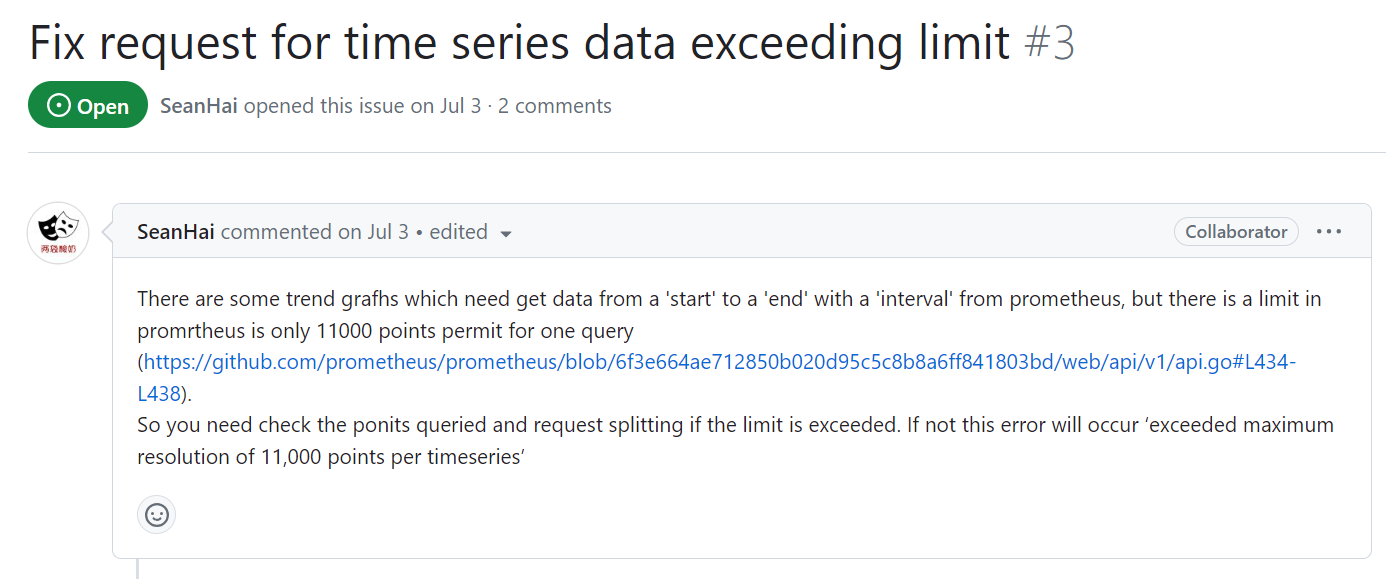1386x579 pixels.
Task: Click the 'exceeded maximum resolution' error sentence
Action: point(735,441)
